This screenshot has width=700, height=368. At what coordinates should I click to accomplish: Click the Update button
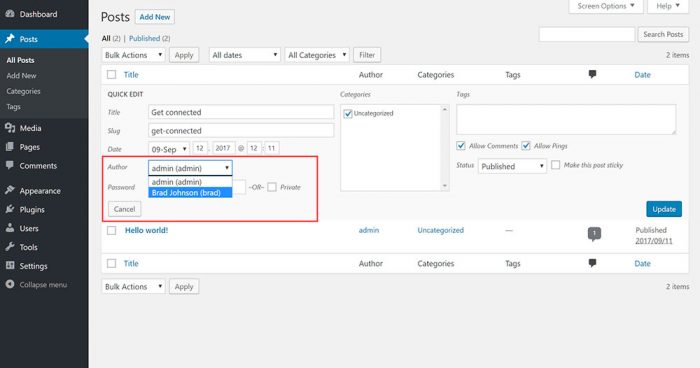click(x=664, y=209)
